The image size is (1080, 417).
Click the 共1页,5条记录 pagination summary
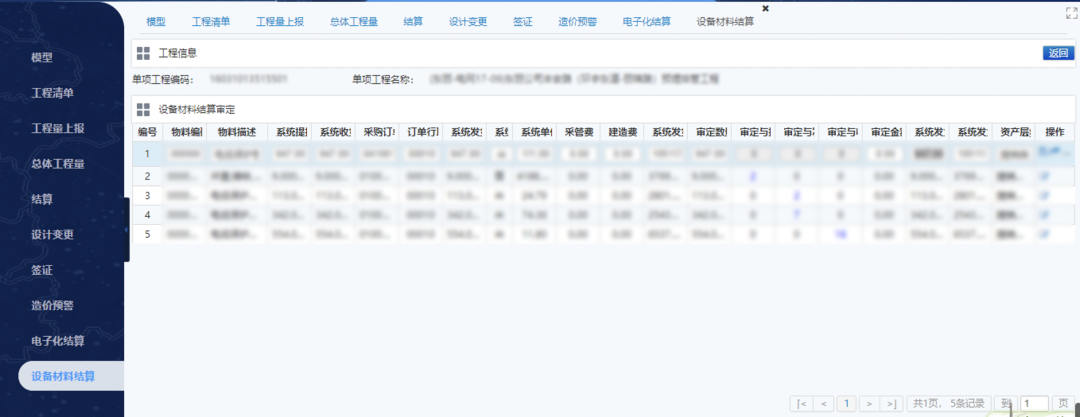point(949,403)
